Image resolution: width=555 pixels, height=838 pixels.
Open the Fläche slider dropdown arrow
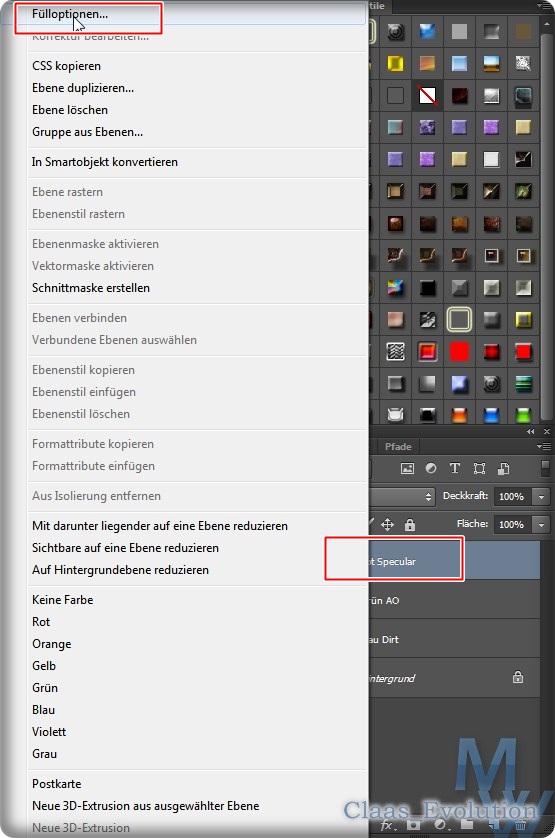click(x=541, y=525)
